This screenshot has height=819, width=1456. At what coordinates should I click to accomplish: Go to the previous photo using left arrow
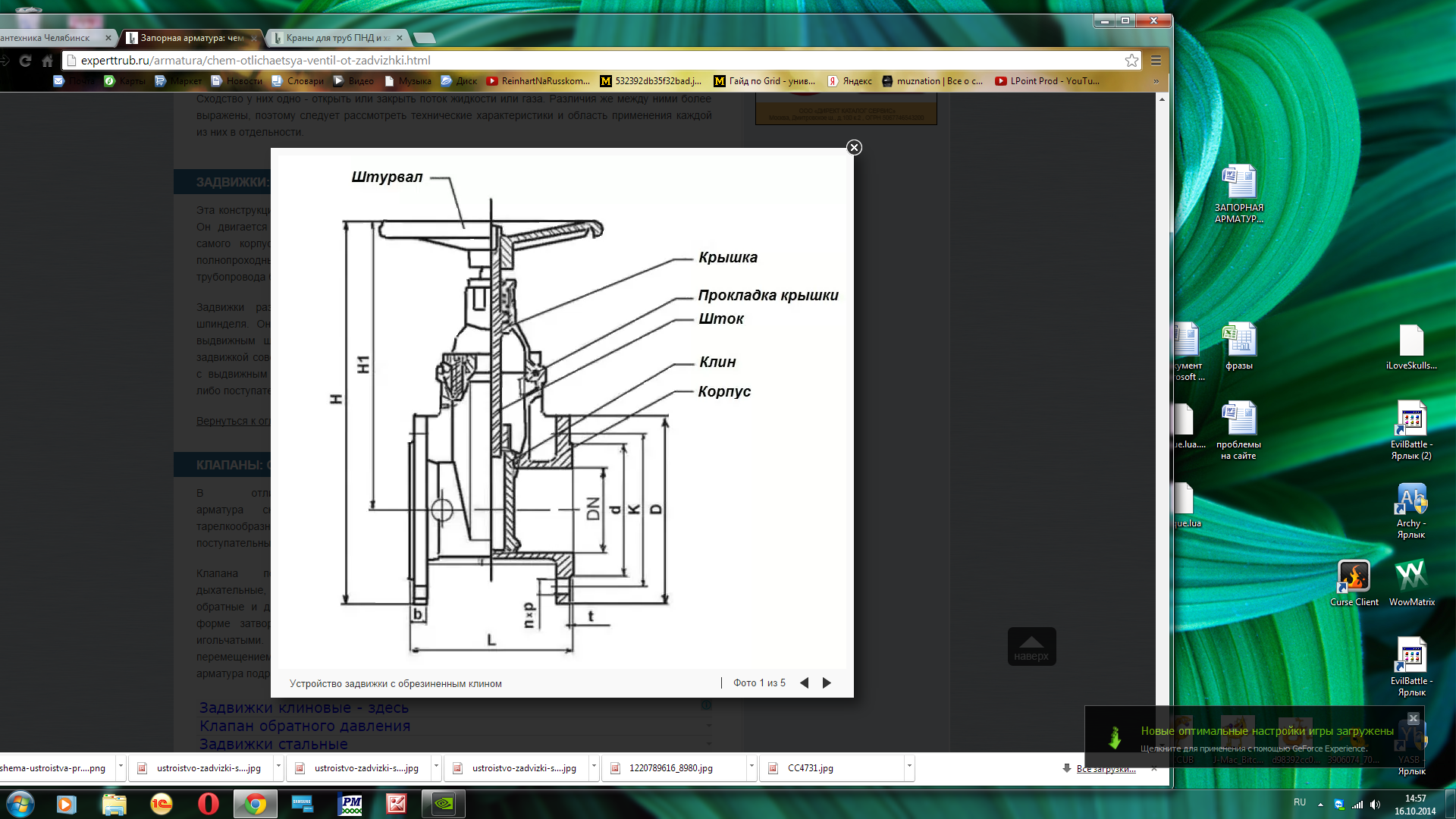coord(804,683)
